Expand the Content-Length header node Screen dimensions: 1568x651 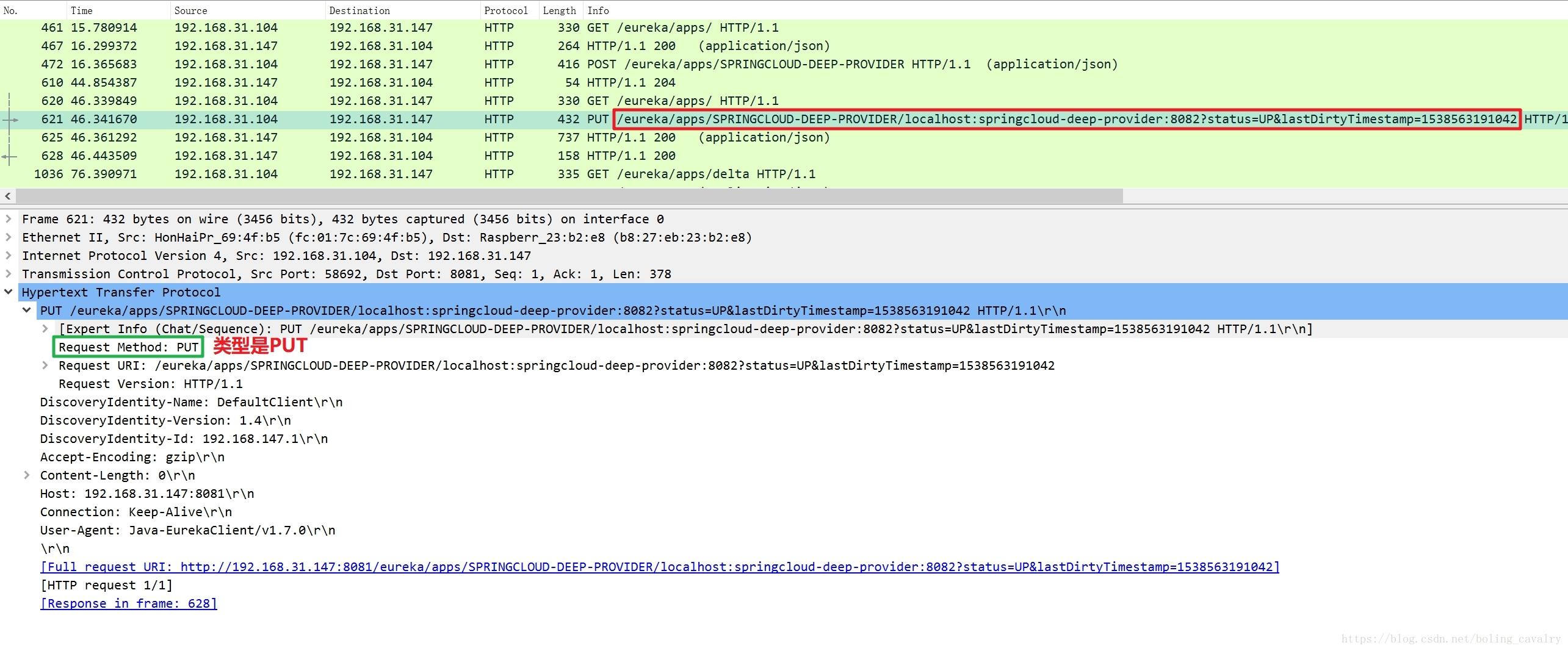point(27,475)
